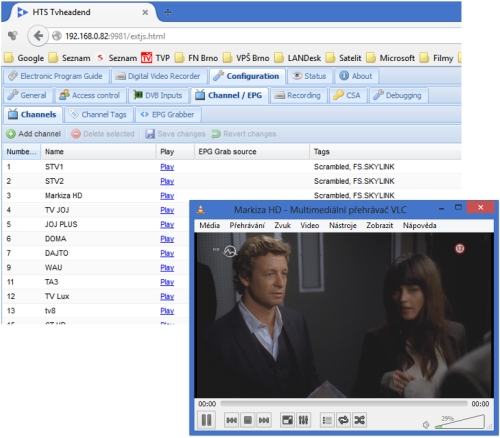Click Delete selected button
This screenshot has height=438, width=500.
[103, 134]
